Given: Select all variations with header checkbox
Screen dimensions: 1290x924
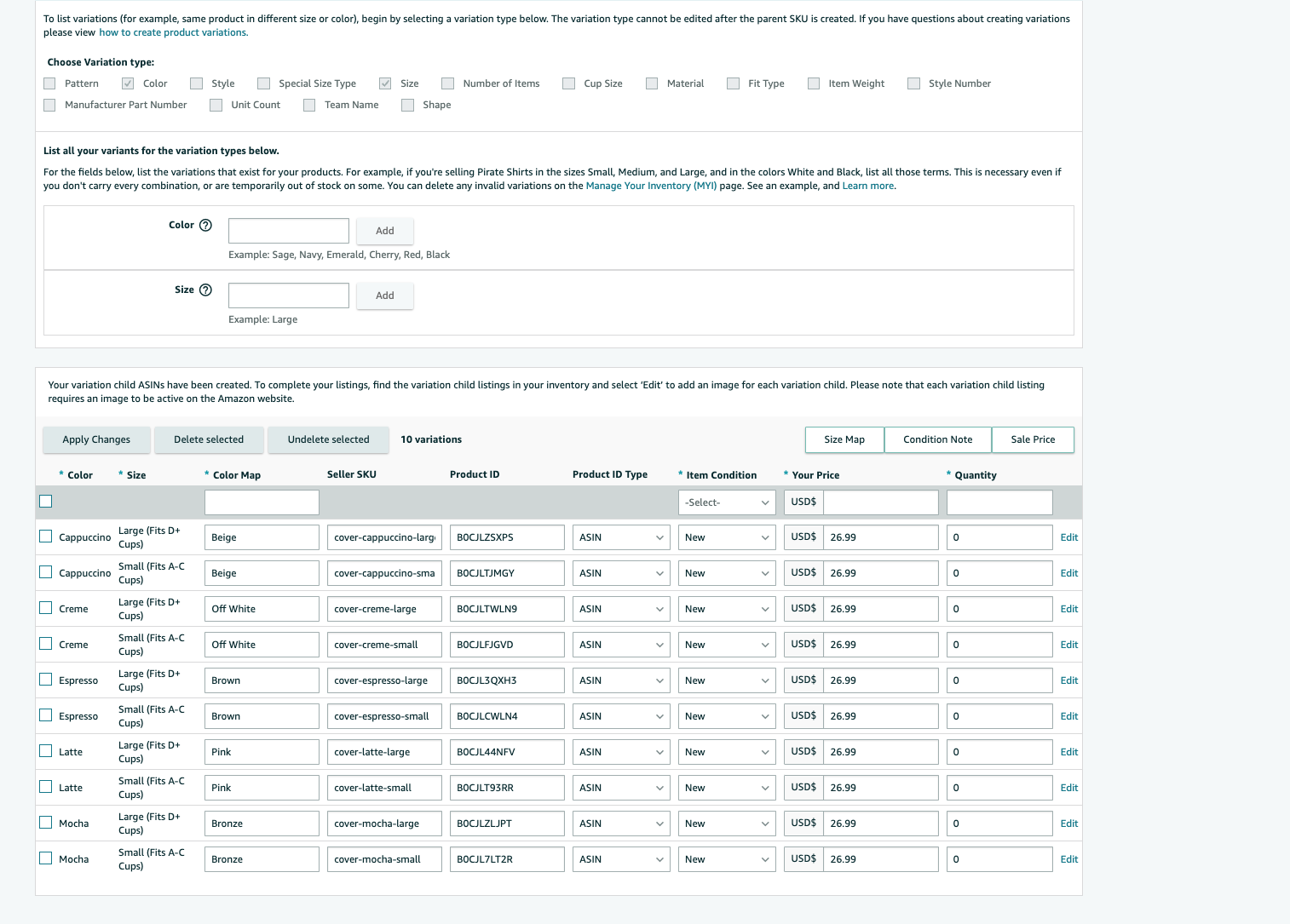Looking at the screenshot, I should (x=46, y=502).
